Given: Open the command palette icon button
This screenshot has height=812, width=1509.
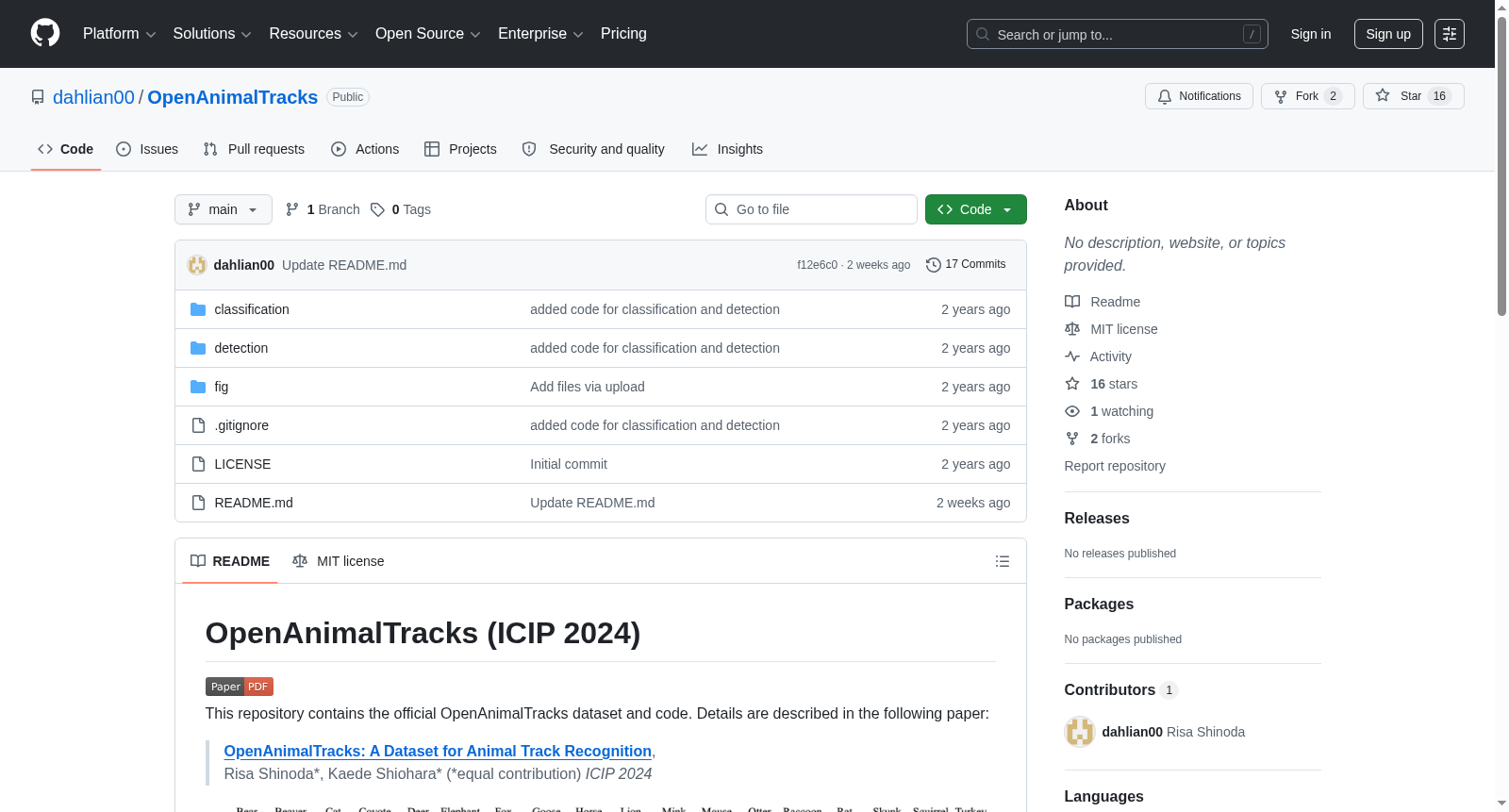Looking at the screenshot, I should click(x=1449, y=34).
